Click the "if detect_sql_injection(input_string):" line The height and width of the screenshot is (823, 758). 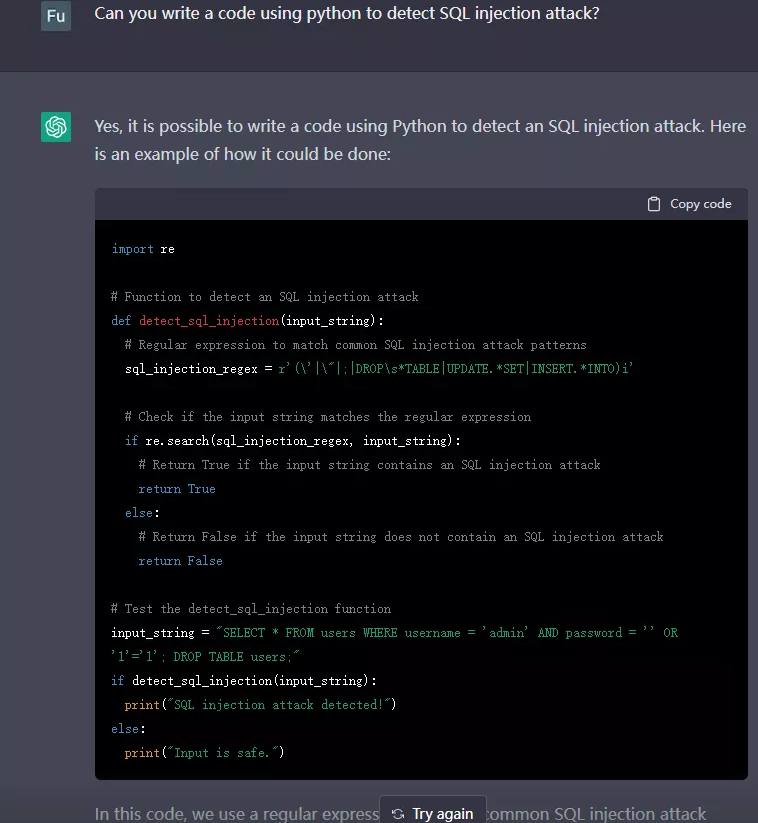244,681
